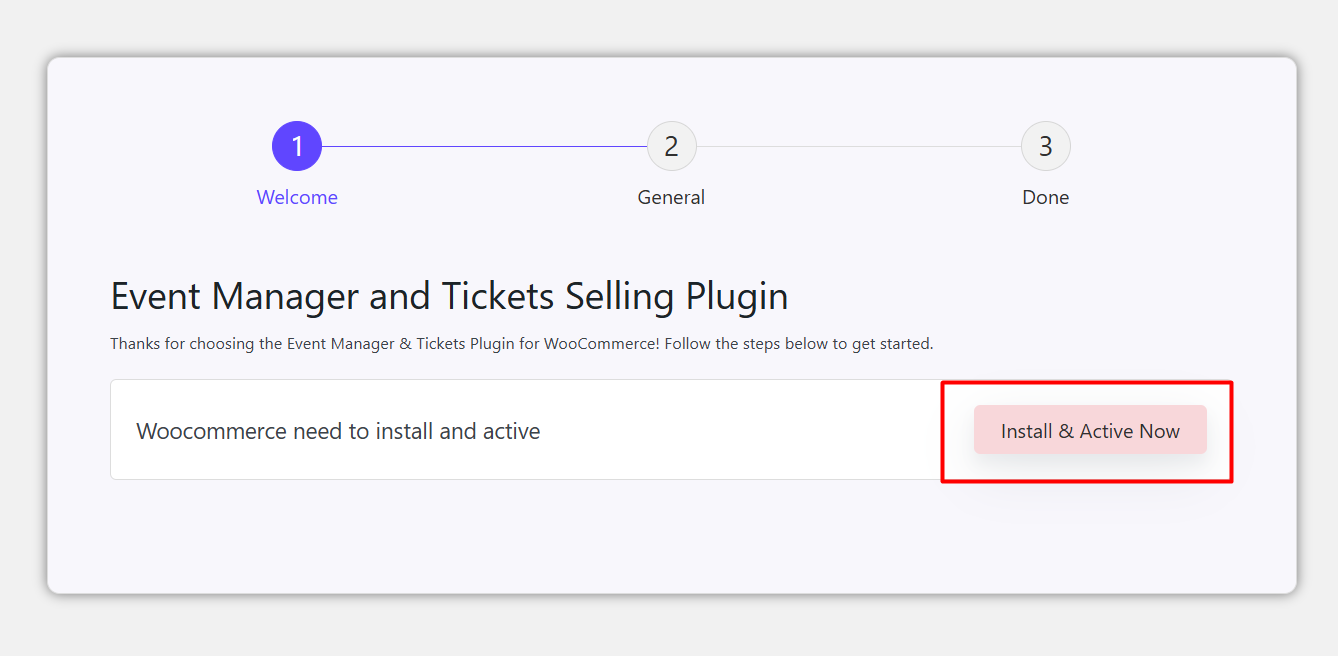Click the purple progress line between steps 1 and 2
This screenshot has height=656, width=1338.
(484, 147)
